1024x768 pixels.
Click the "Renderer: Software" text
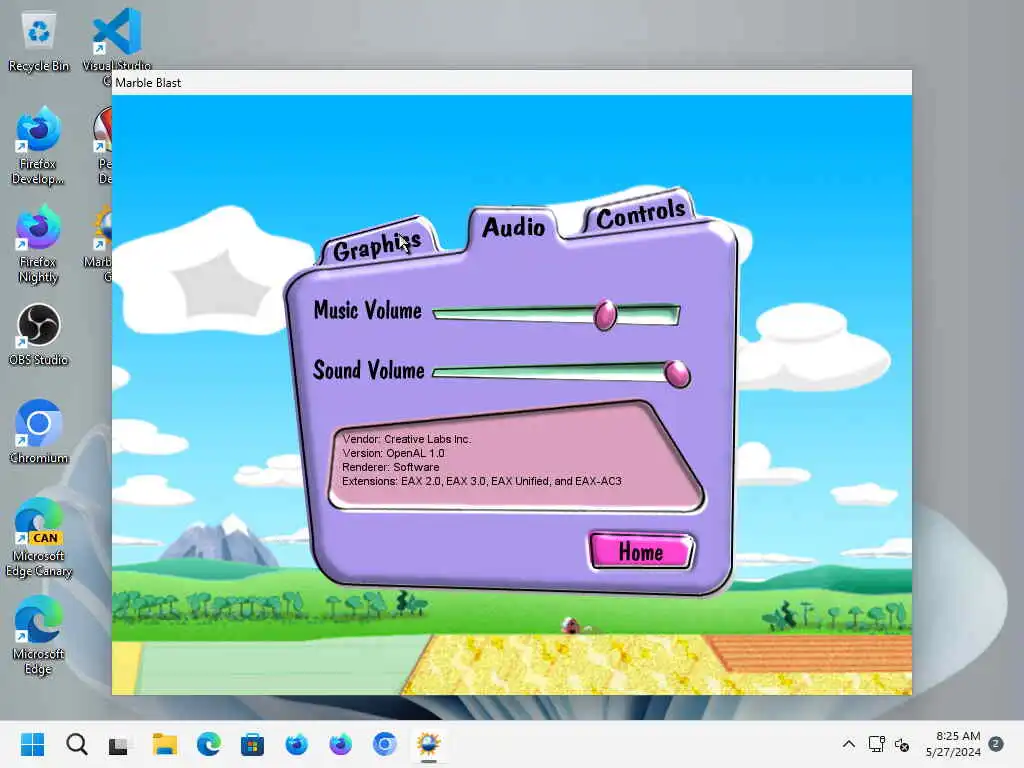pos(391,467)
